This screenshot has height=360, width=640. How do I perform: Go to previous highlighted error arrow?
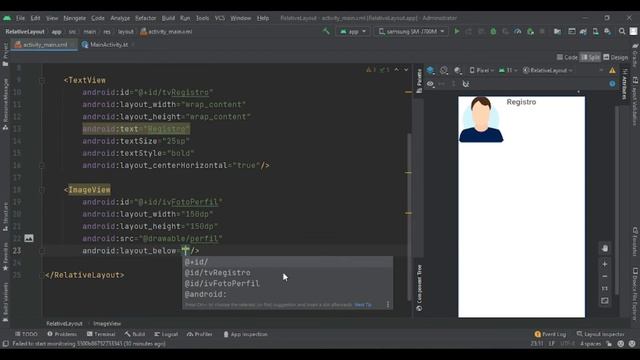(x=396, y=70)
